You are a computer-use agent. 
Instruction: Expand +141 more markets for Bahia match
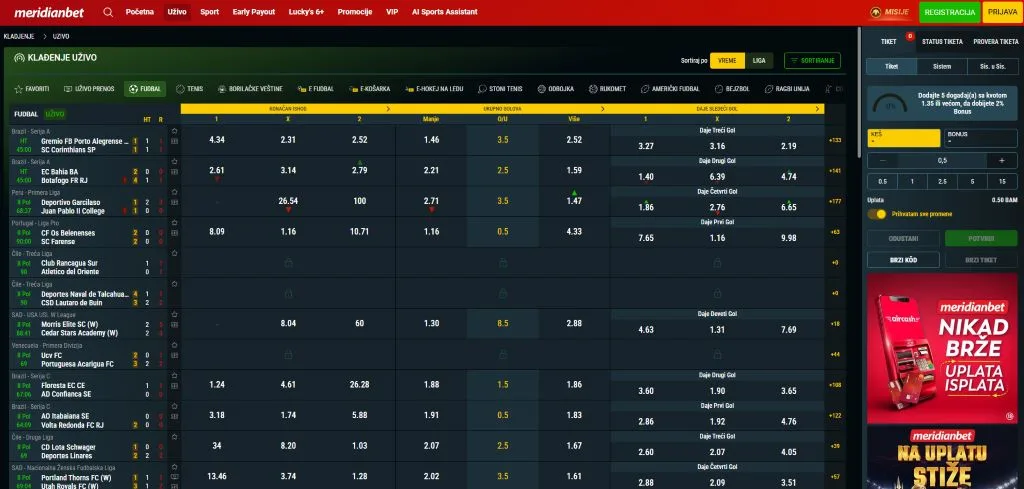[835, 170]
